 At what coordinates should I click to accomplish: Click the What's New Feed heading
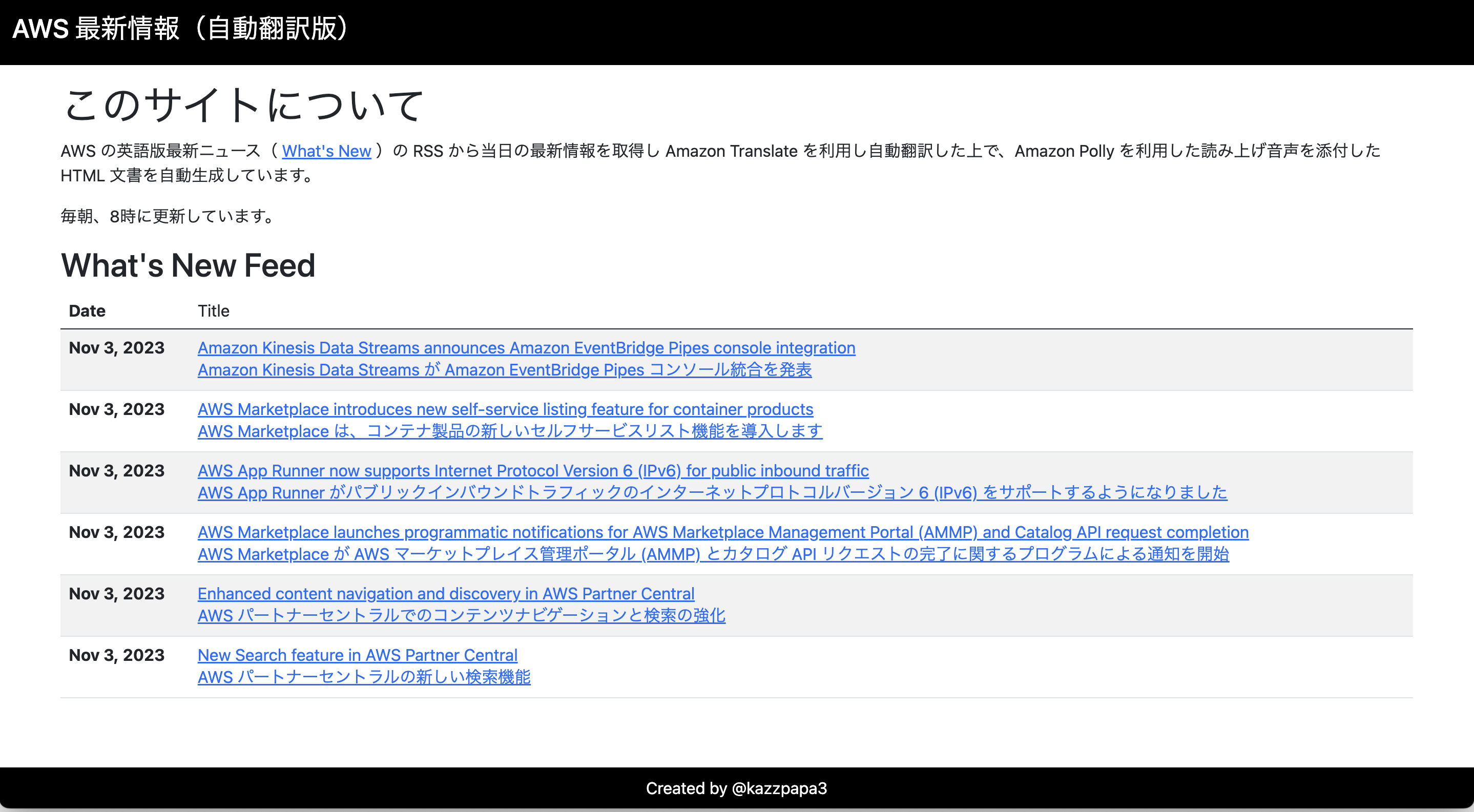188,265
